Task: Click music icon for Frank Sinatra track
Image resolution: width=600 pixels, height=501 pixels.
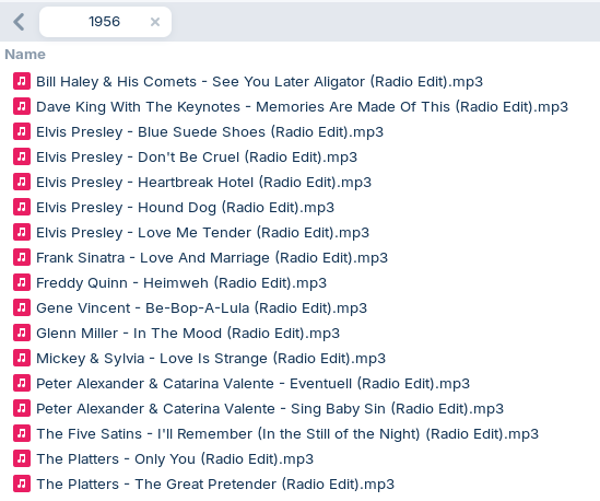Action: click(22, 257)
